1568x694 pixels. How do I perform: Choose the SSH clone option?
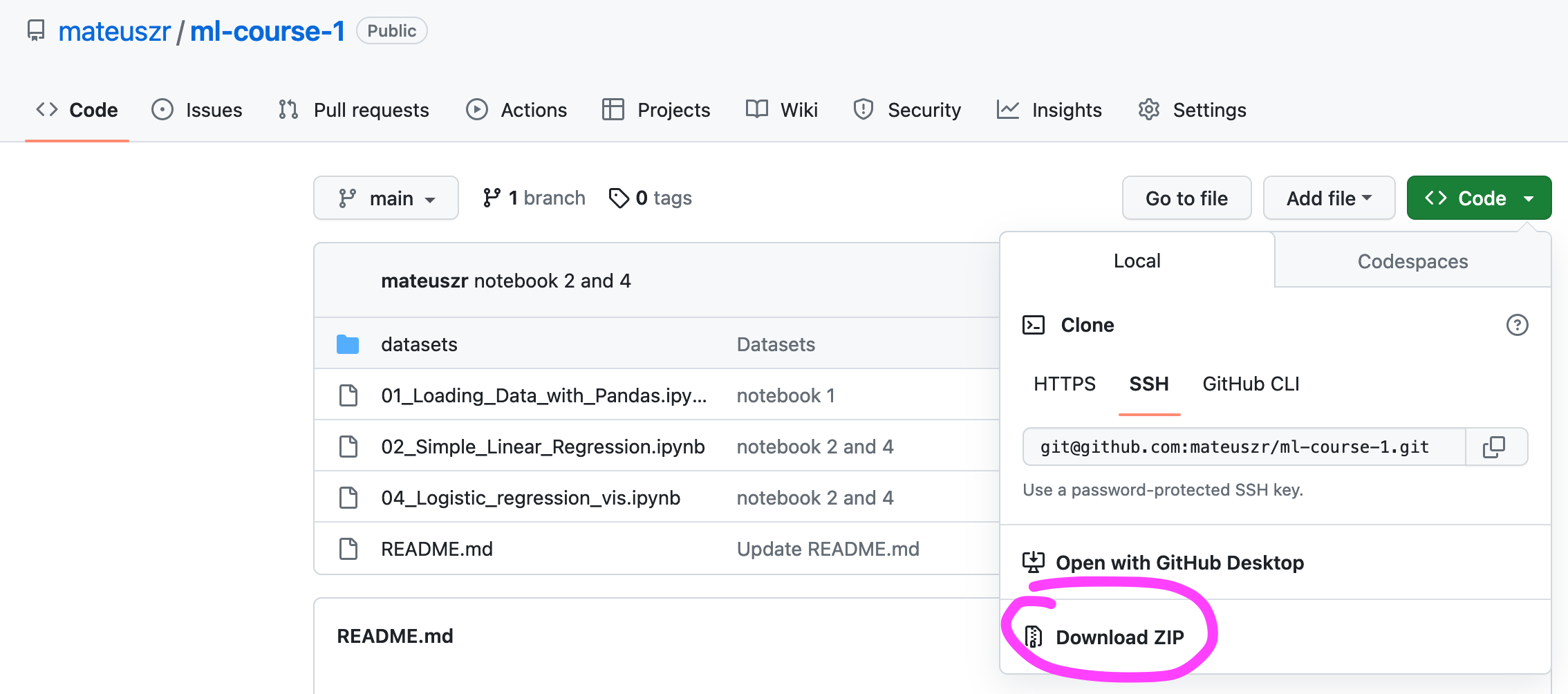1149,384
